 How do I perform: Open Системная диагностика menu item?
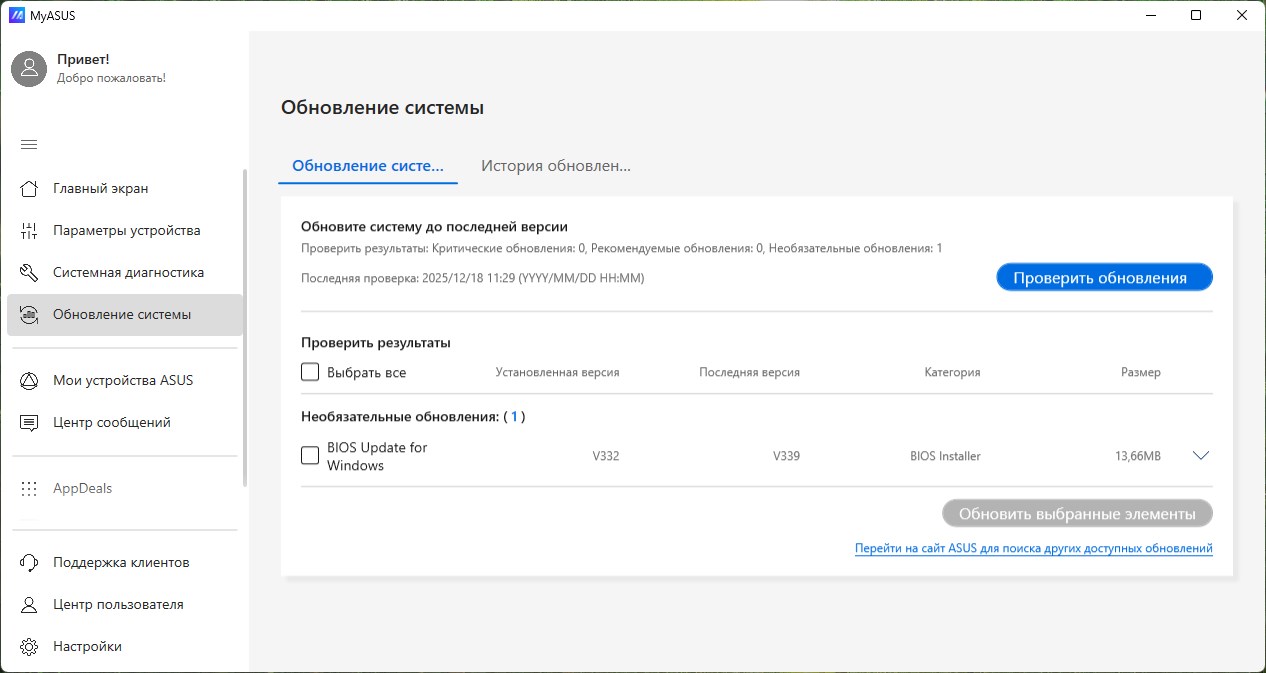pos(125,272)
